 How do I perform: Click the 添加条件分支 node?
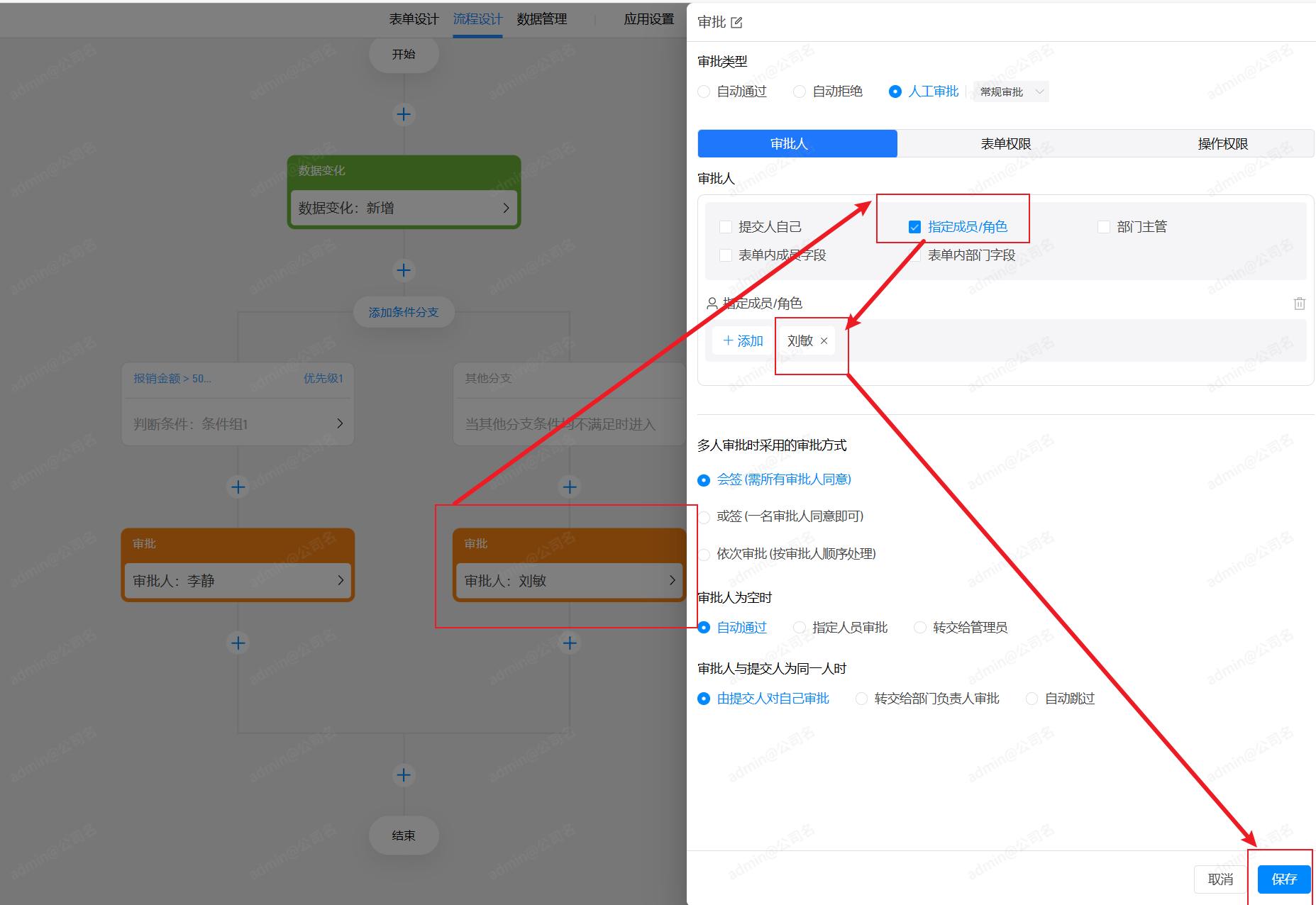click(x=404, y=312)
